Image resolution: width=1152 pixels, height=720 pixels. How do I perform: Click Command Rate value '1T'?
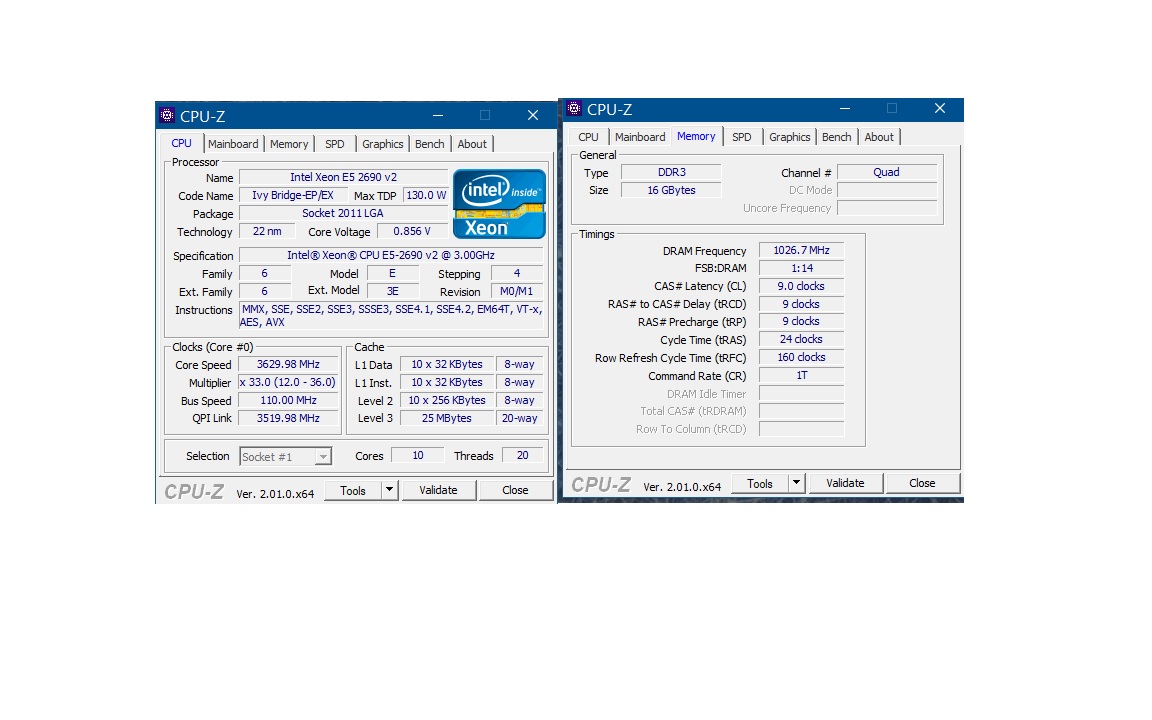click(x=802, y=375)
